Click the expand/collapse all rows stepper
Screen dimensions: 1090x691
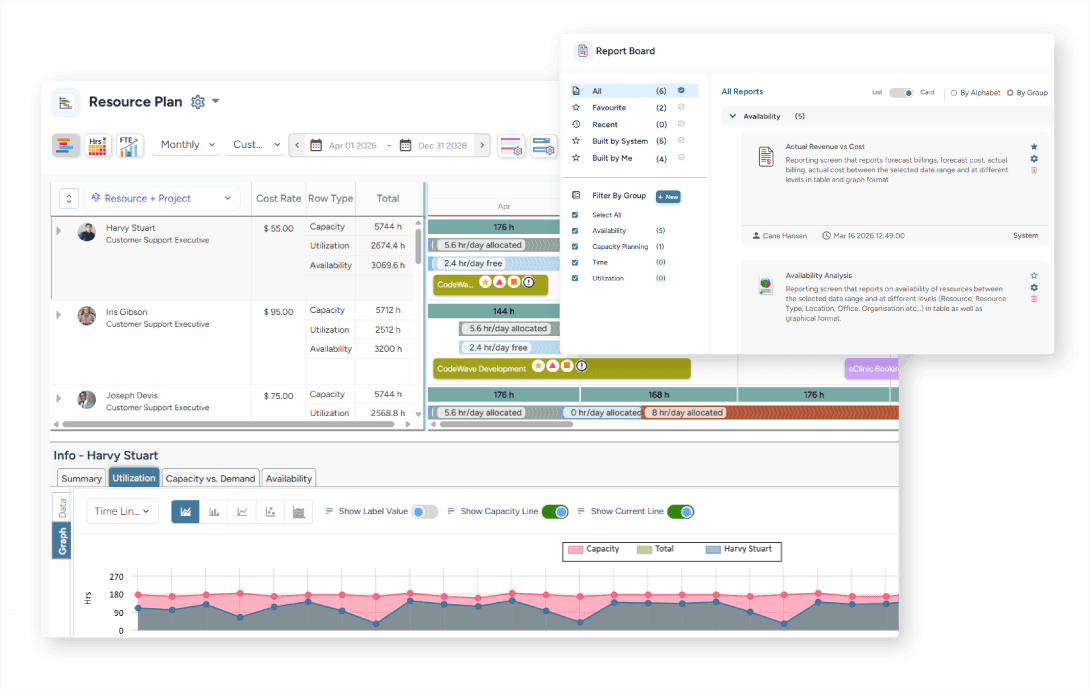pos(68,198)
